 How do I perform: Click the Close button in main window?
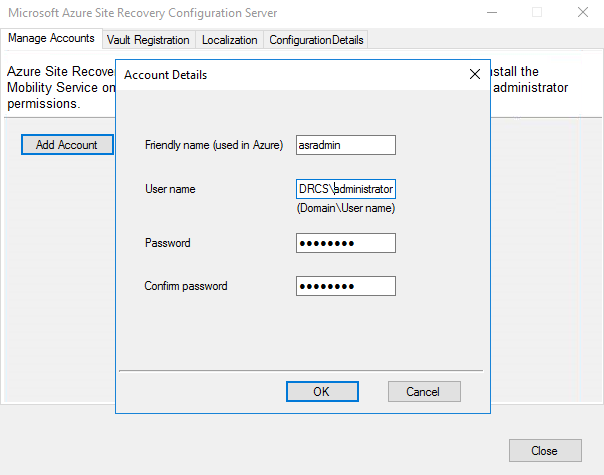[x=545, y=450]
